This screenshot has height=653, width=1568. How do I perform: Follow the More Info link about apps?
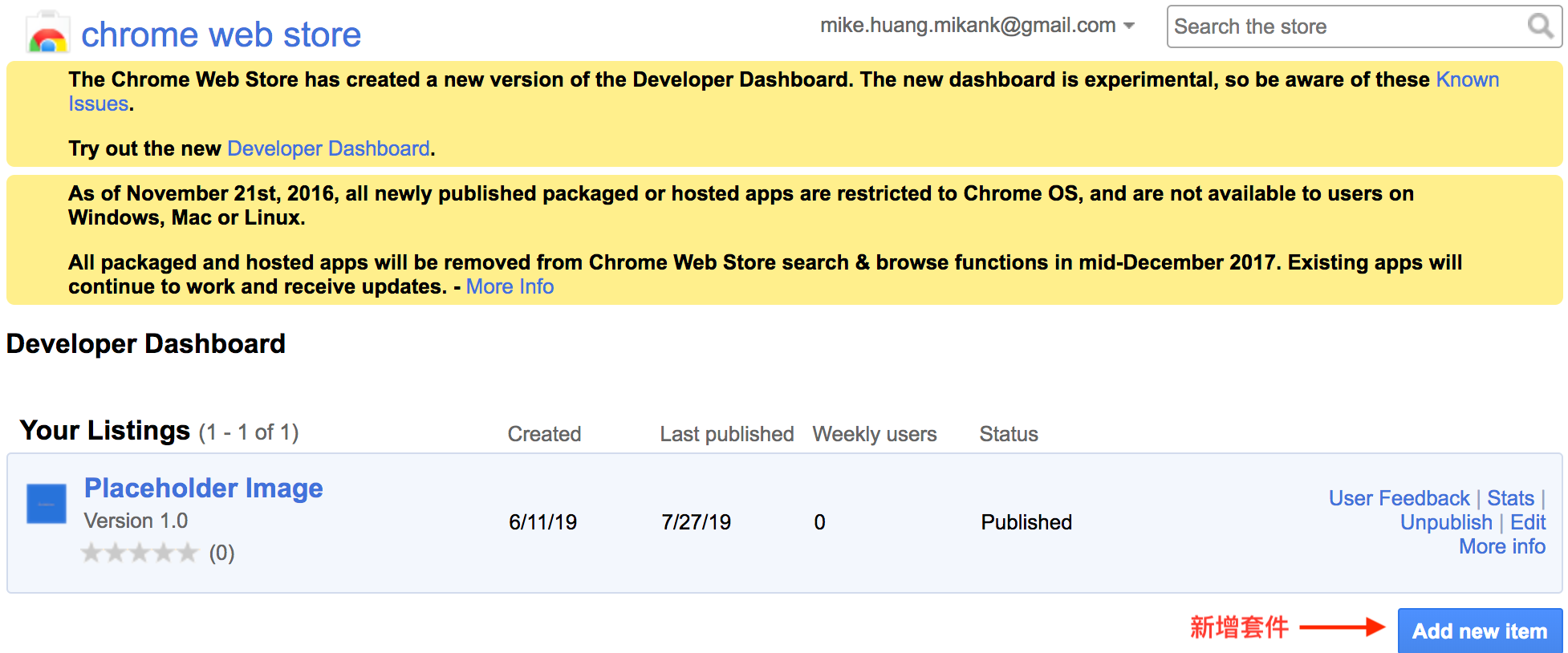point(510,286)
